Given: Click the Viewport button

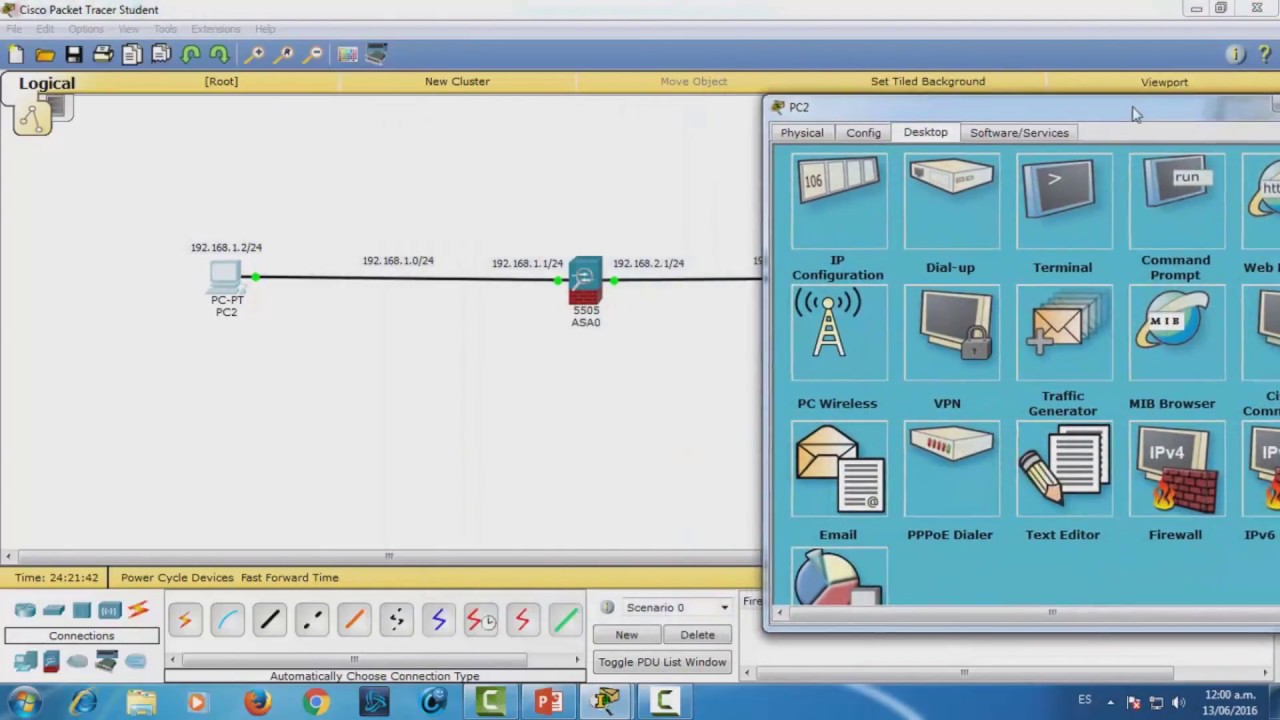Looking at the screenshot, I should point(1164,82).
